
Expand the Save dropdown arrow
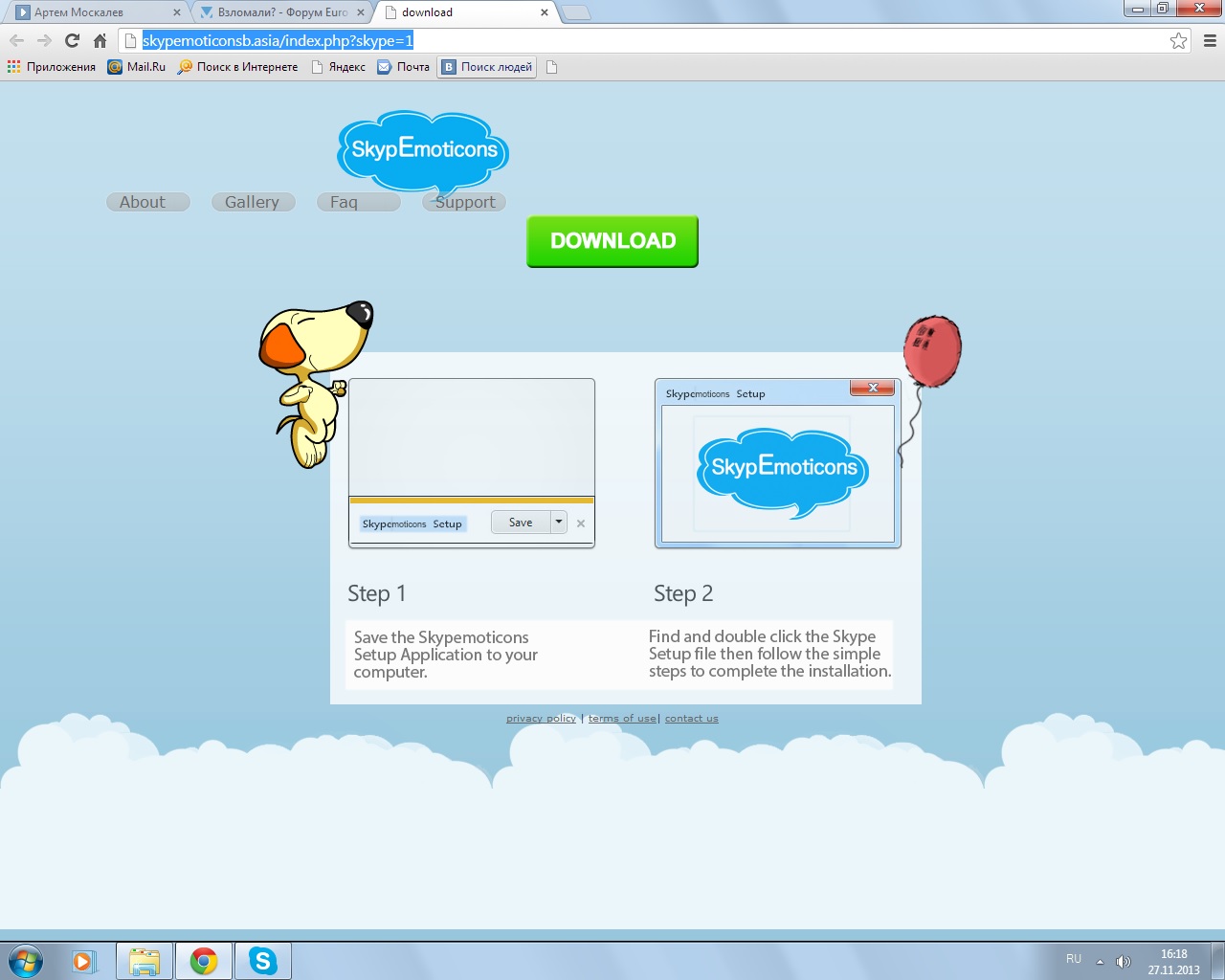(x=559, y=523)
